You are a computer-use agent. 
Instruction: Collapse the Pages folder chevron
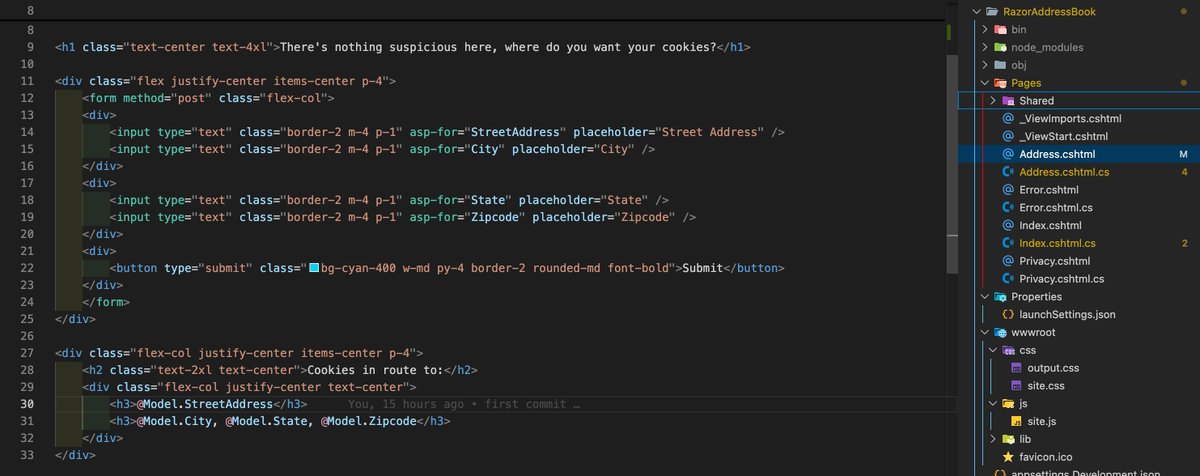coord(985,83)
